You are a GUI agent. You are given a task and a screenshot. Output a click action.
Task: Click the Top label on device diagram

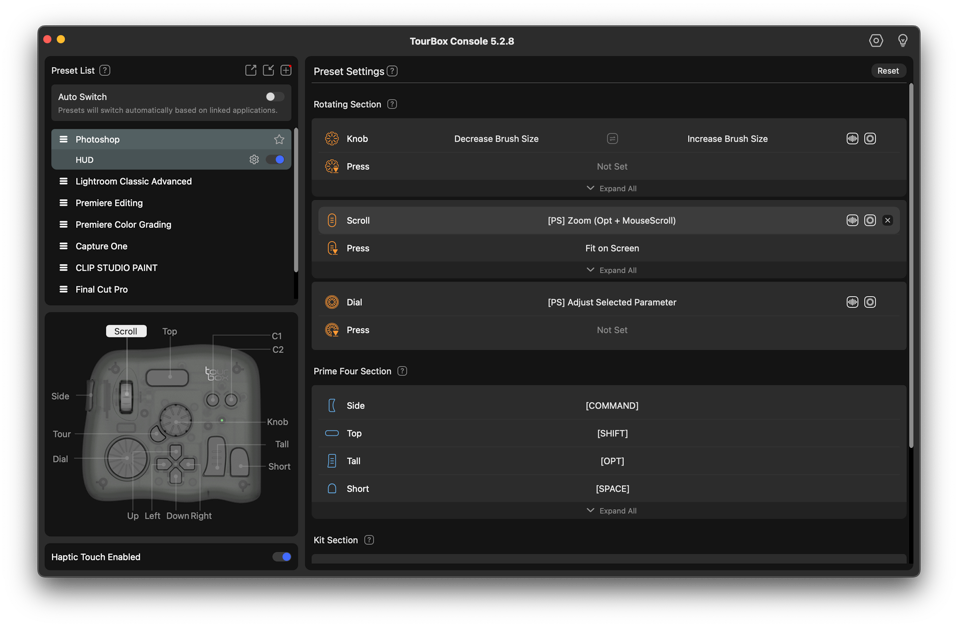[x=169, y=331]
